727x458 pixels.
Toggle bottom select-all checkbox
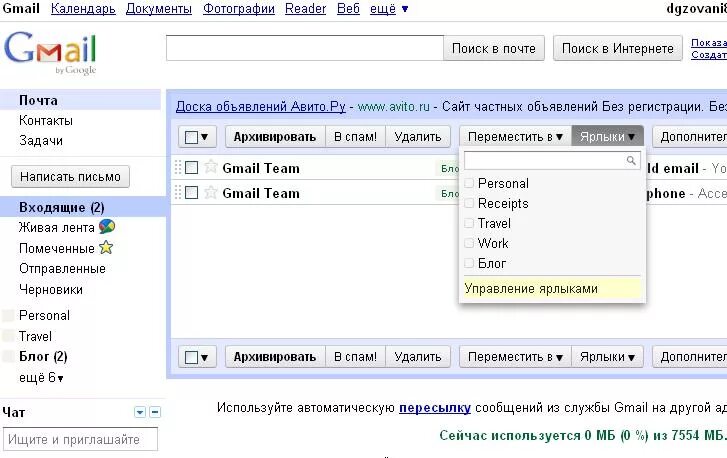pyautogui.click(x=191, y=357)
